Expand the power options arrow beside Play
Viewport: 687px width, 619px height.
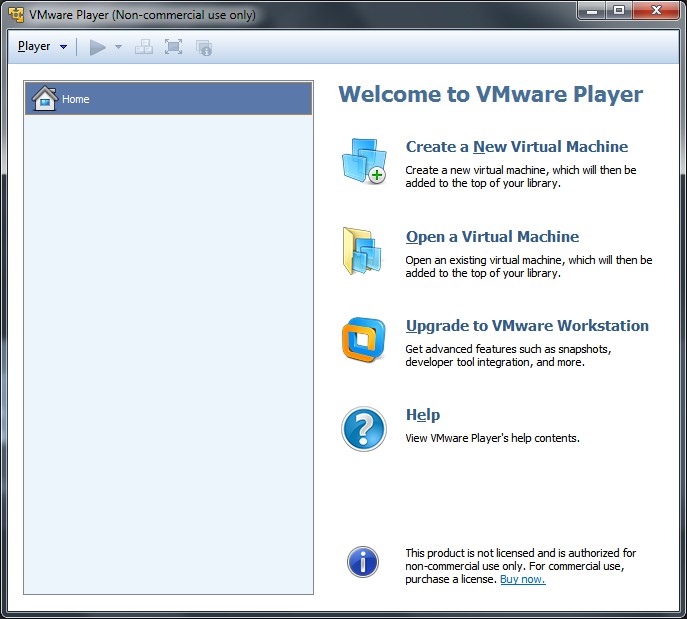pyautogui.click(x=118, y=47)
